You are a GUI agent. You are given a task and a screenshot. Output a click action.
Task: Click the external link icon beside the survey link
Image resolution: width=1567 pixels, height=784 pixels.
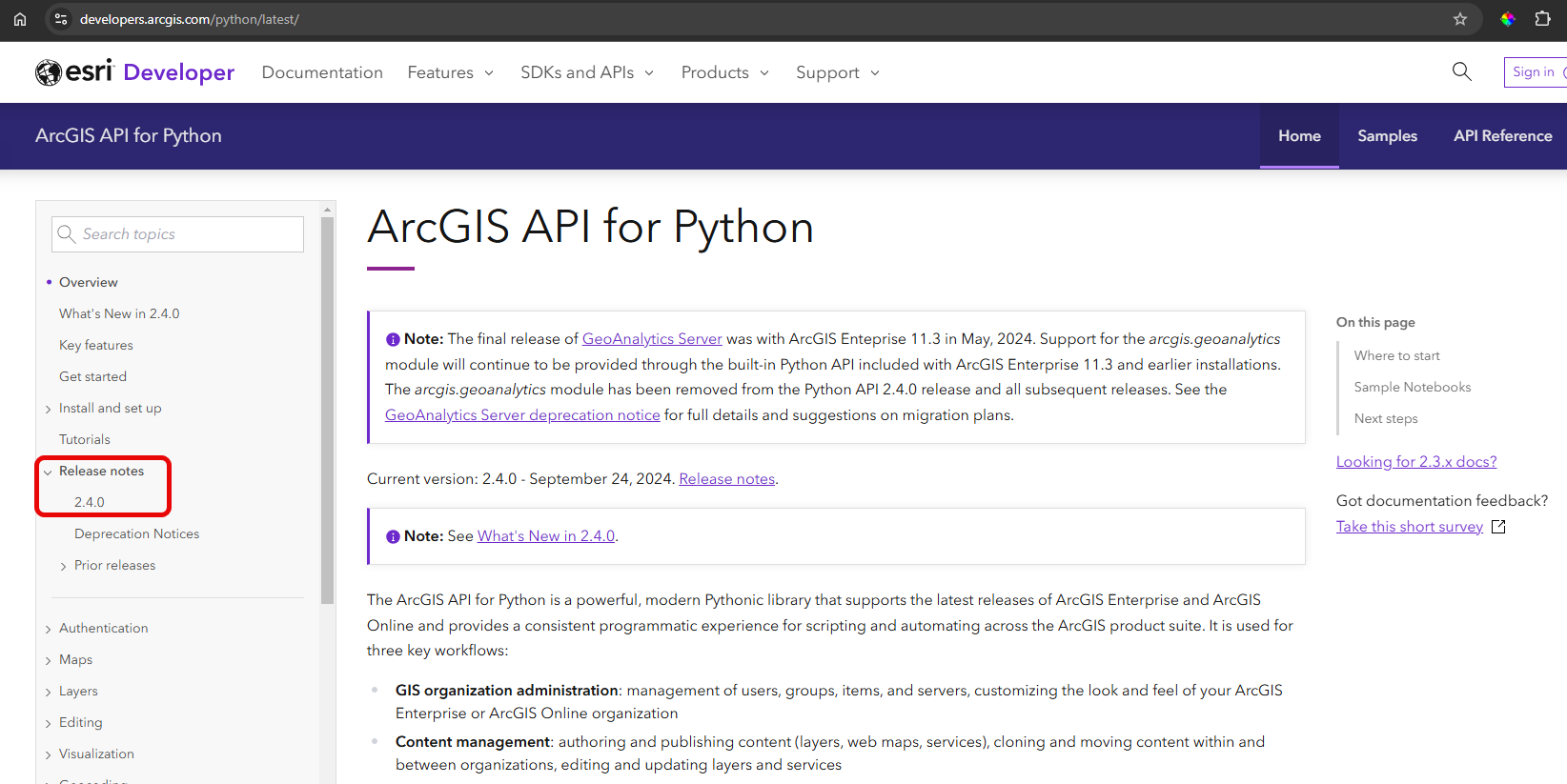pyautogui.click(x=1498, y=527)
